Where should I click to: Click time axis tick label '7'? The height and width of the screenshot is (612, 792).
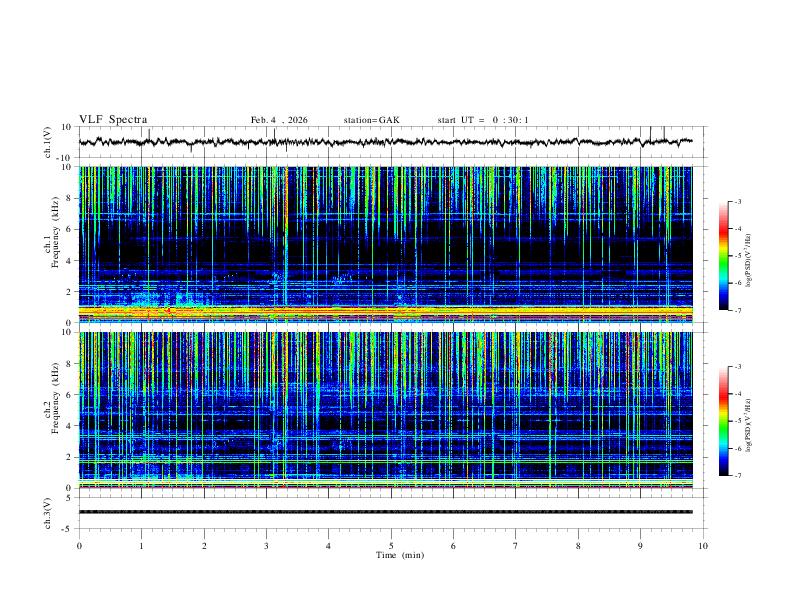click(x=516, y=546)
